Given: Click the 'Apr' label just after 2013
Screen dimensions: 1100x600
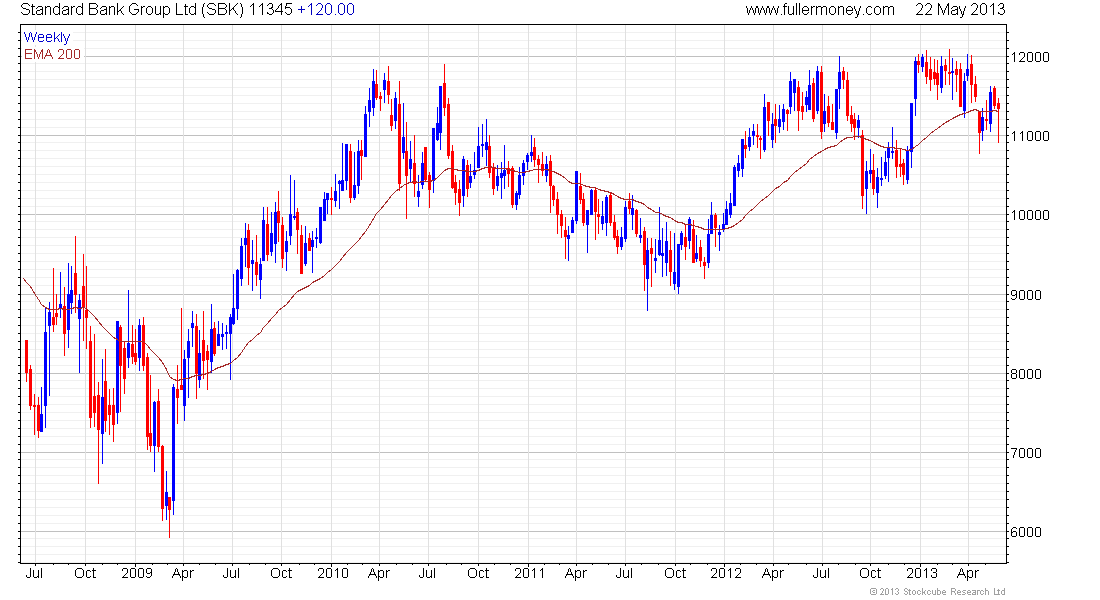Looking at the screenshot, I should click(x=968, y=573).
